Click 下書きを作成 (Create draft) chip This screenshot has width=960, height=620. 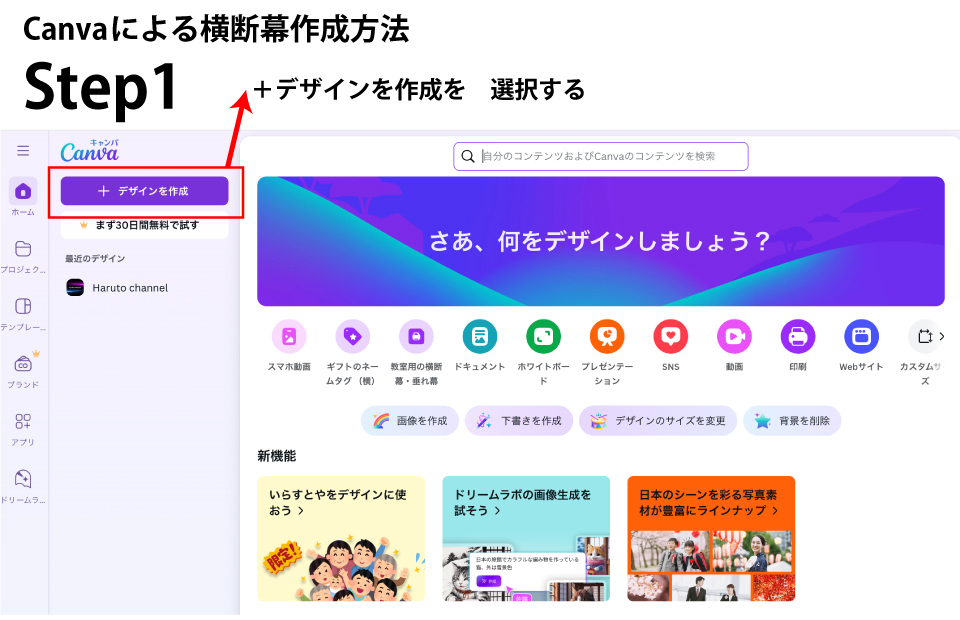coord(519,420)
